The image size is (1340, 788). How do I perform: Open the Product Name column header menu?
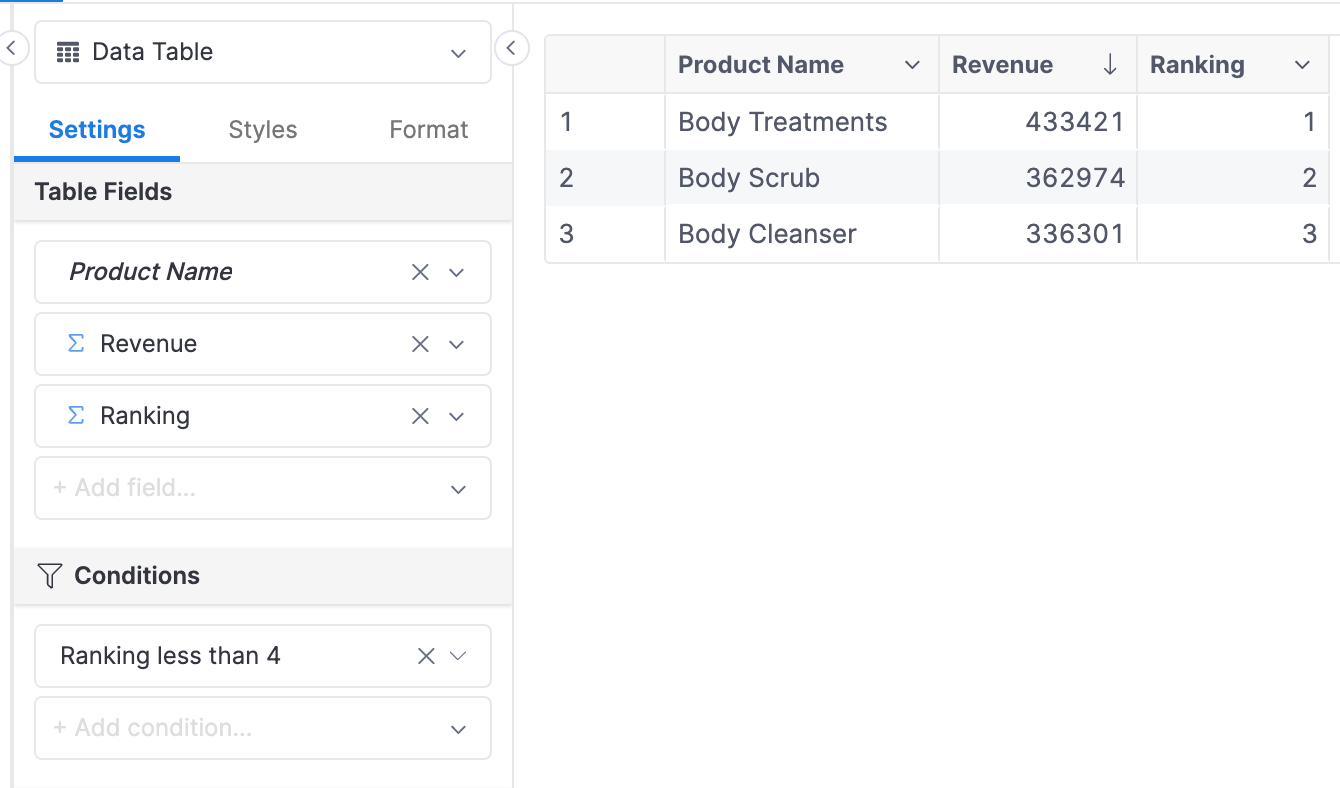click(912, 65)
